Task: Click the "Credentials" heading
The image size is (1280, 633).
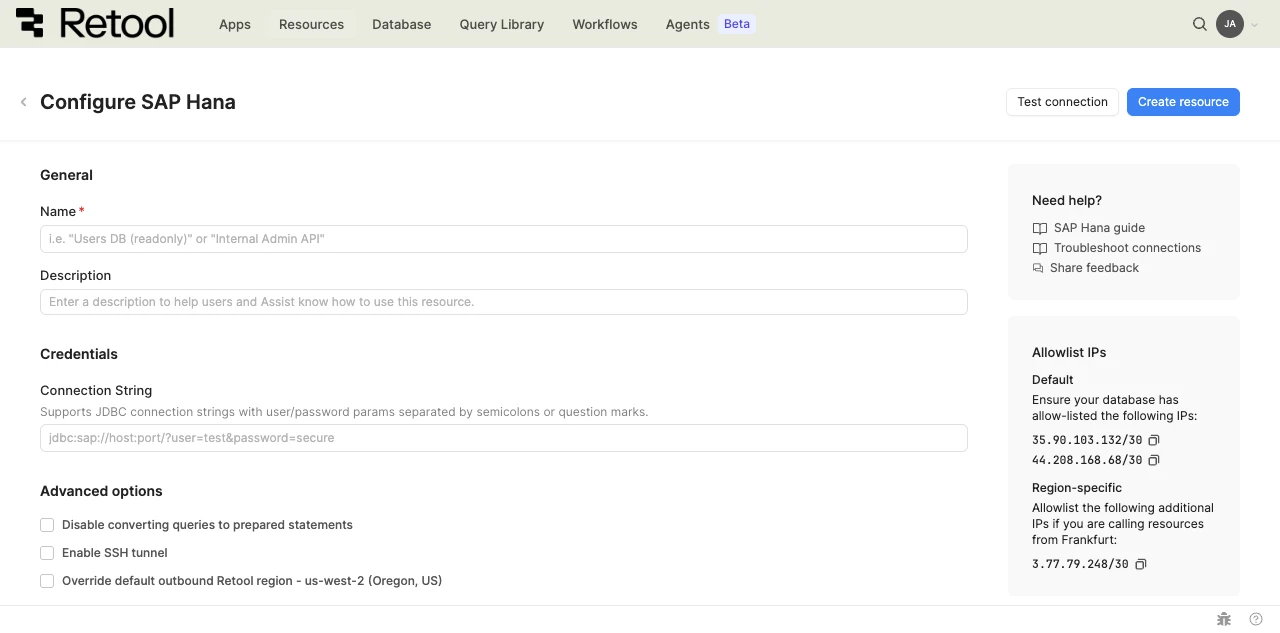Action: tap(79, 354)
